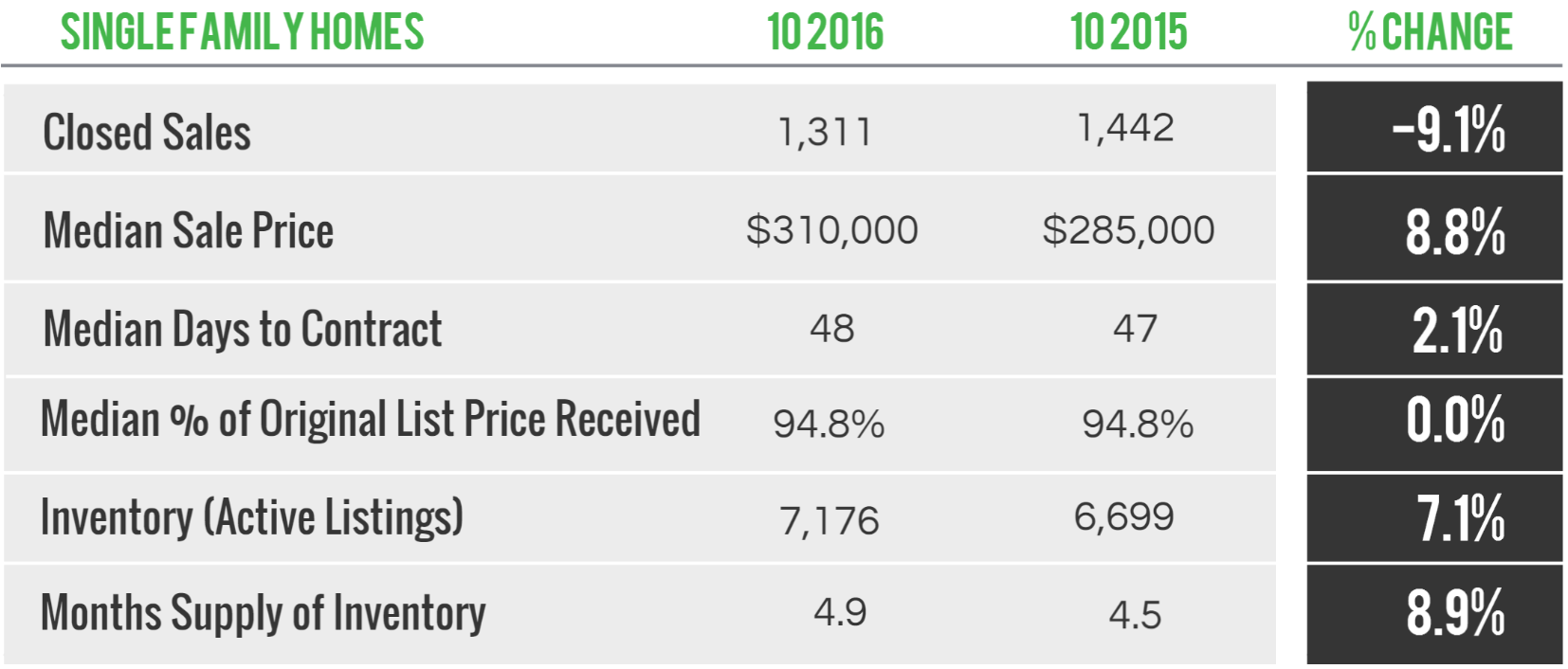Click the 8.9% change cell
The width and height of the screenshot is (1568, 669).
tap(1434, 614)
